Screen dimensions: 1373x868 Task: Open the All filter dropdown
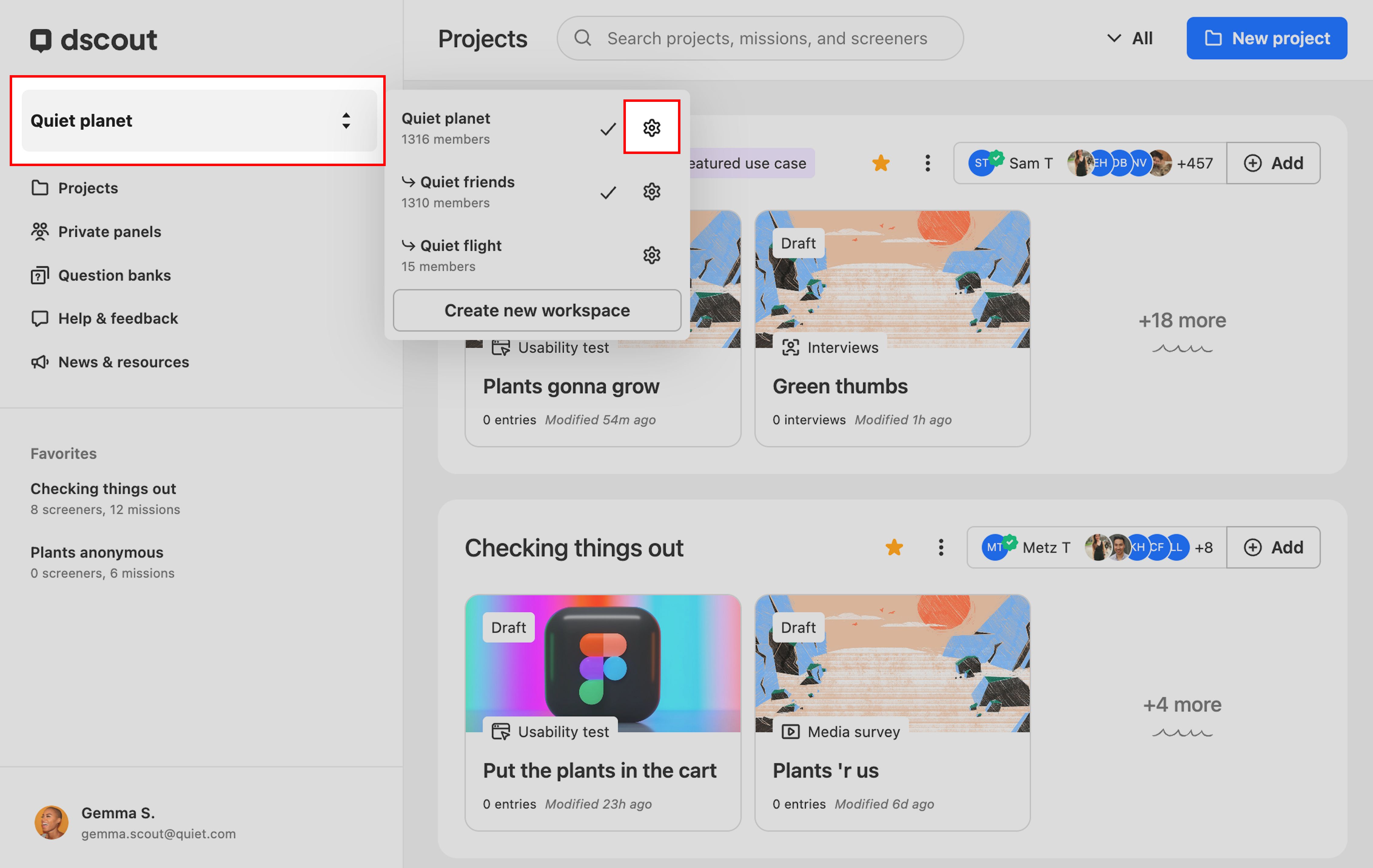pyautogui.click(x=1130, y=38)
